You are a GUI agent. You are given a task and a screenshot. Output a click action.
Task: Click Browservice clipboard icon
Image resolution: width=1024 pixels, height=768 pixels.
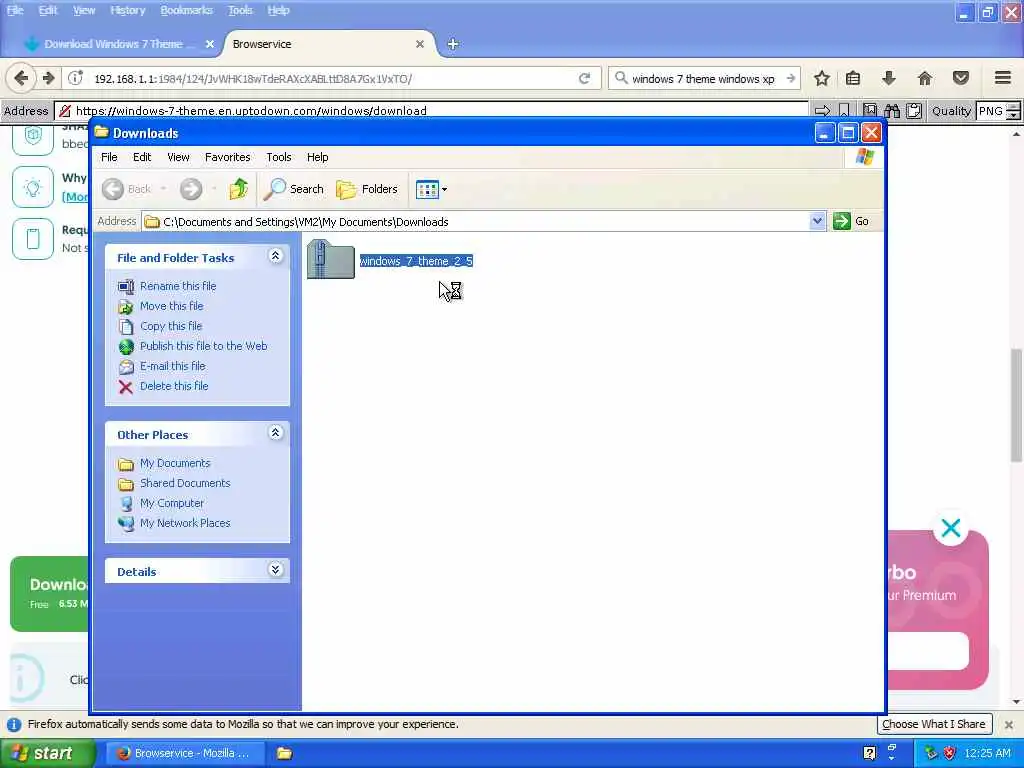click(x=914, y=110)
